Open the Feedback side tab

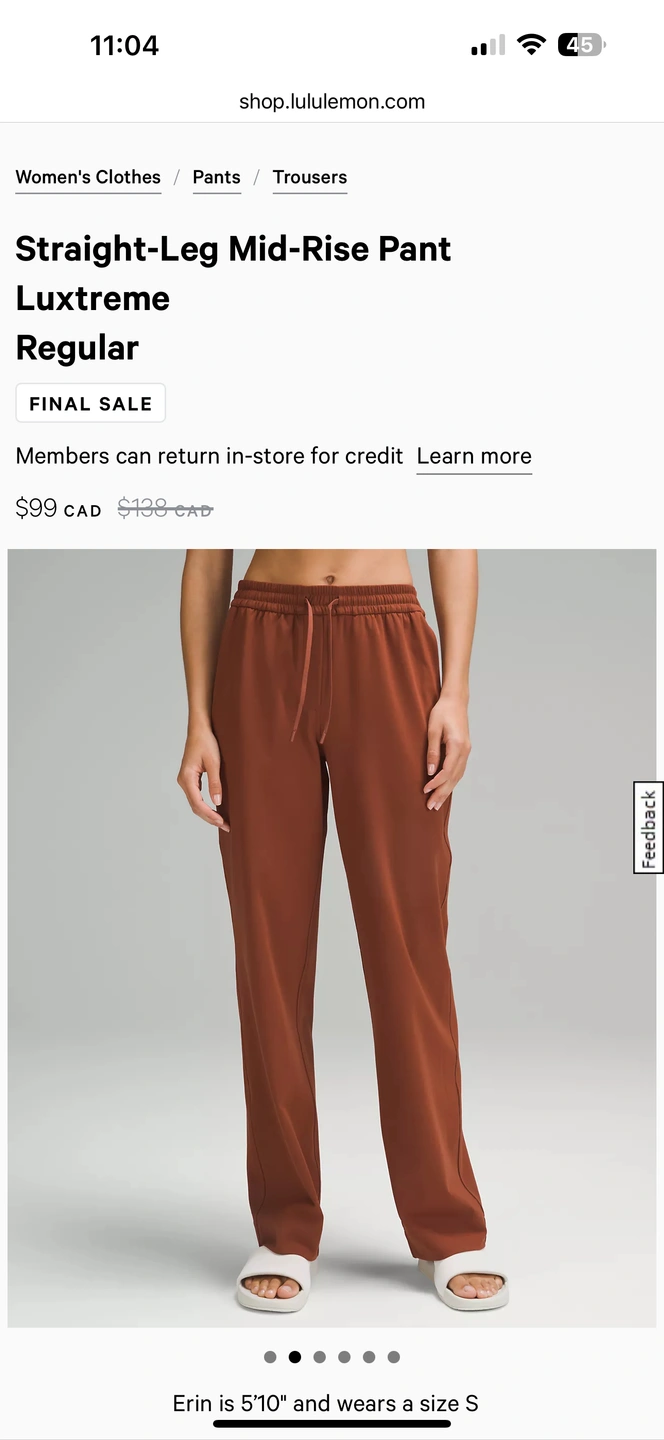pos(648,828)
